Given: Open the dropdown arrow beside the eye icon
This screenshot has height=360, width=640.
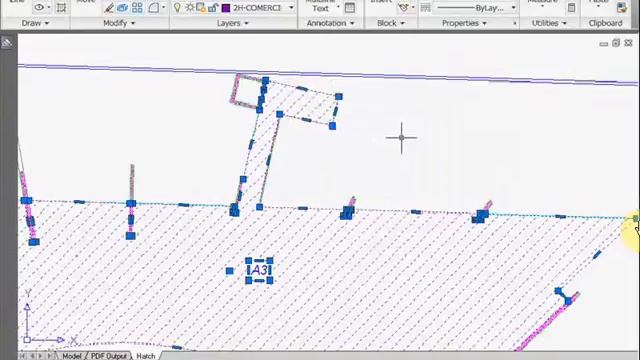Looking at the screenshot, I should coord(49,7).
